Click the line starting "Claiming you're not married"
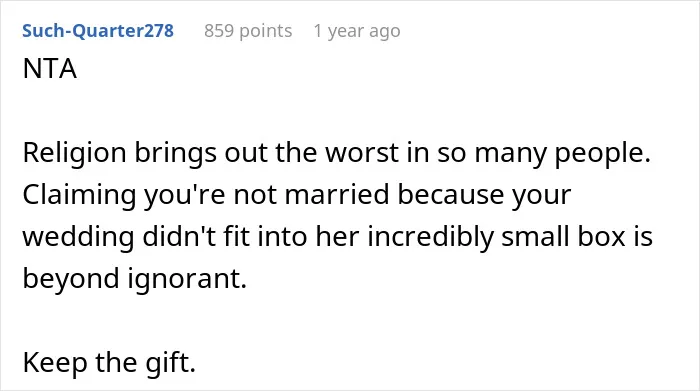This screenshot has height=391, width=700. 297,195
